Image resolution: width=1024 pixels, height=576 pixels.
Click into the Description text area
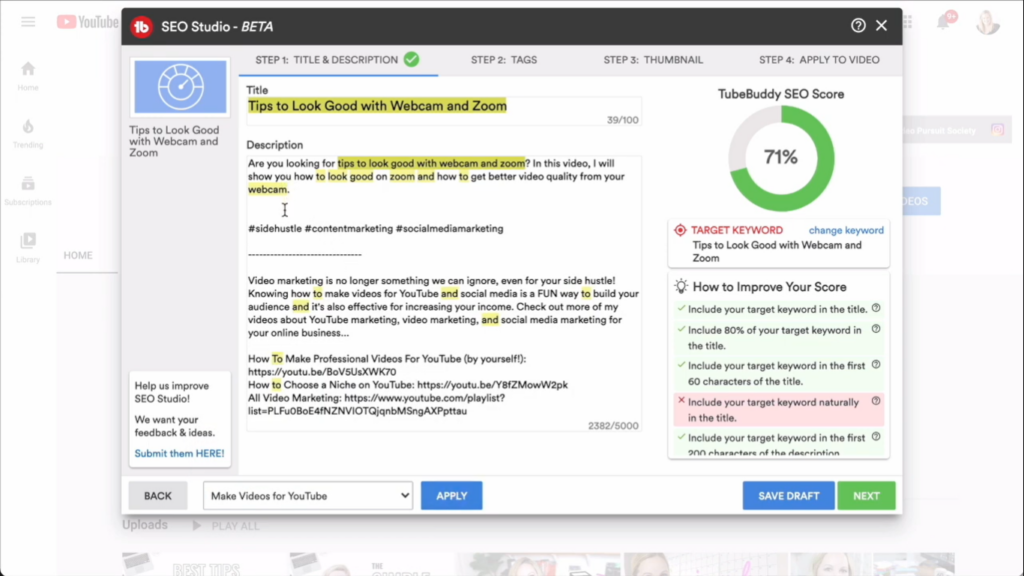coord(444,294)
